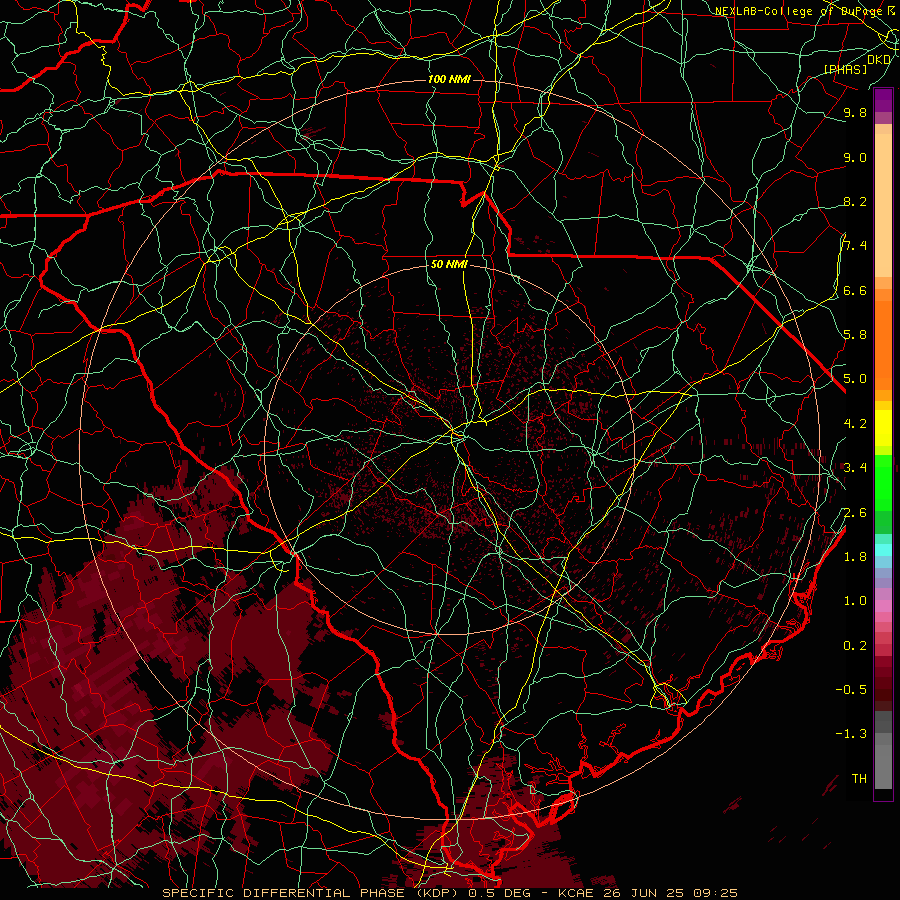Click the 6.6 scale value
This screenshot has height=900, width=900.
[855, 290]
